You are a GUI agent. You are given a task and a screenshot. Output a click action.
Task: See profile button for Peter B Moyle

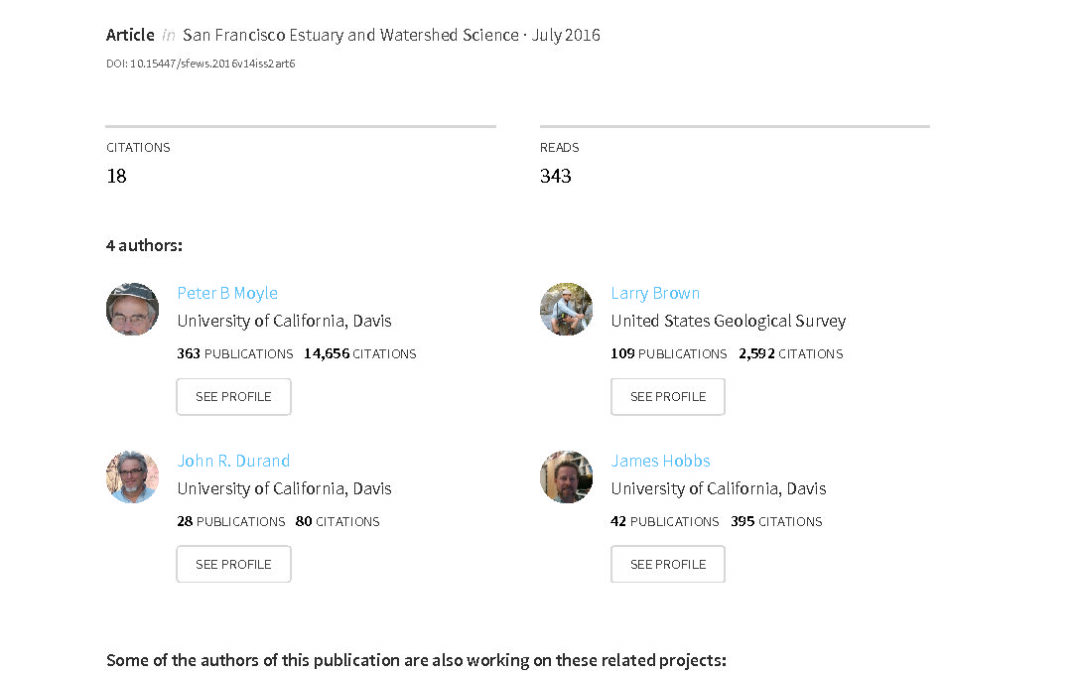click(x=233, y=397)
